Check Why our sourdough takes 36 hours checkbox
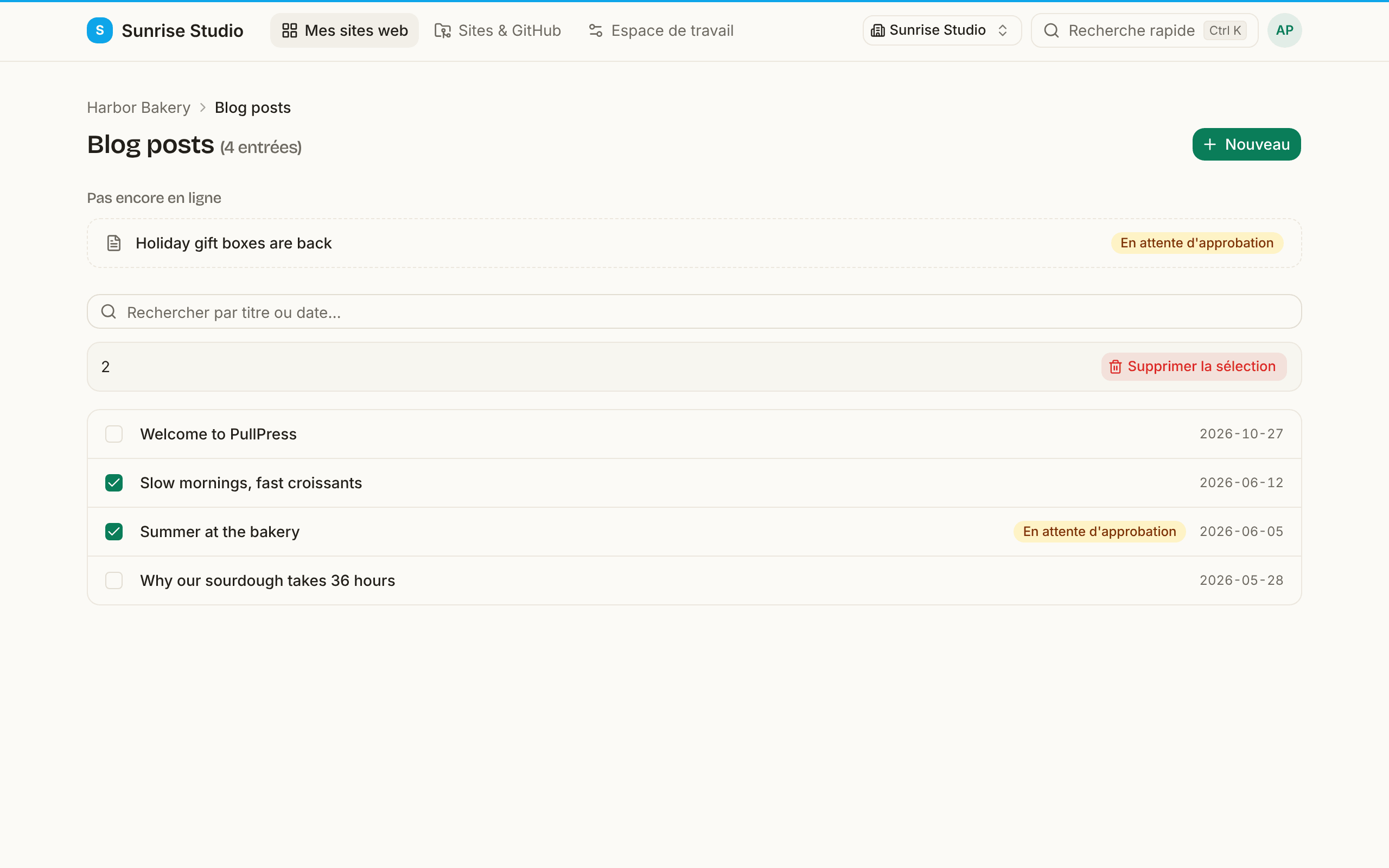The image size is (1389, 868). 114,580
